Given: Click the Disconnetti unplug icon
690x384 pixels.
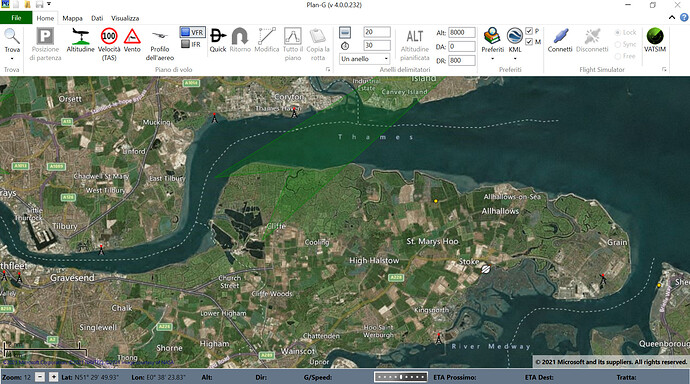Looking at the screenshot, I should (x=592, y=40).
